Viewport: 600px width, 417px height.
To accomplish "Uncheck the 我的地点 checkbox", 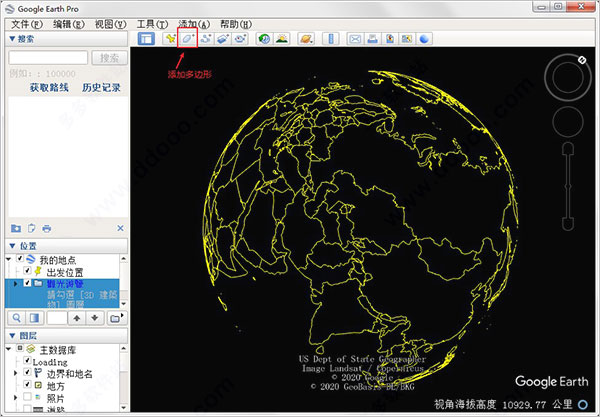I will pos(20,259).
